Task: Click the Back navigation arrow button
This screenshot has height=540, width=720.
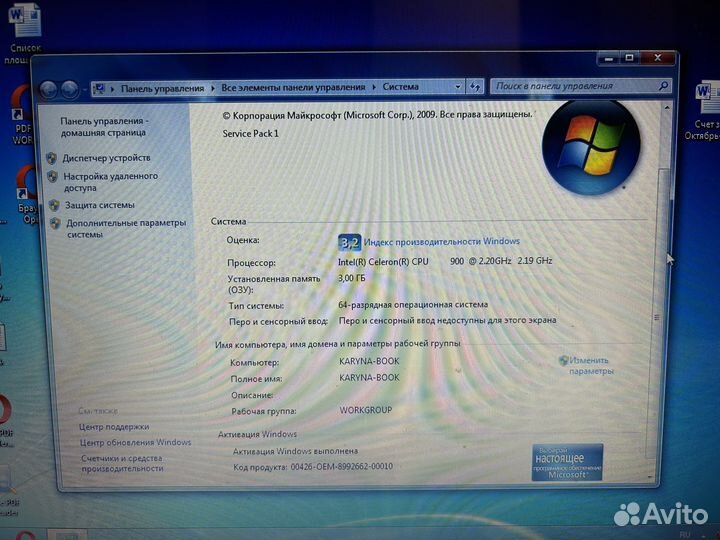Action: 48,89
